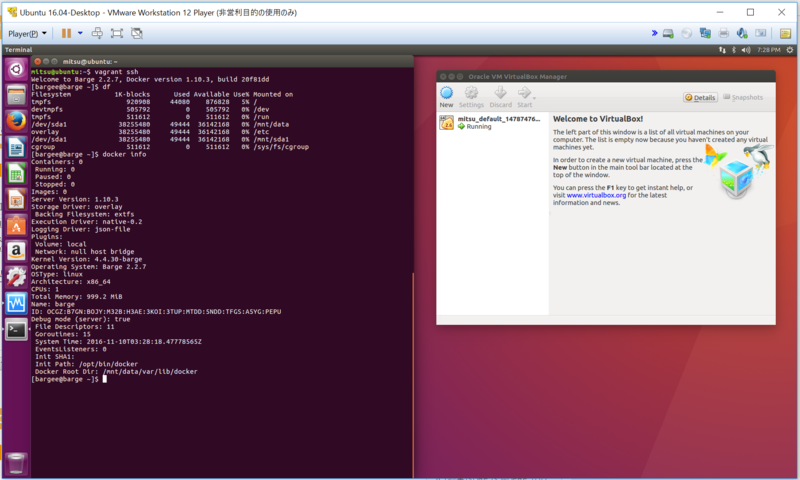Click the 'Welcome to VirtualBox!' heading
The width and height of the screenshot is (800, 480).
(x=598, y=119)
